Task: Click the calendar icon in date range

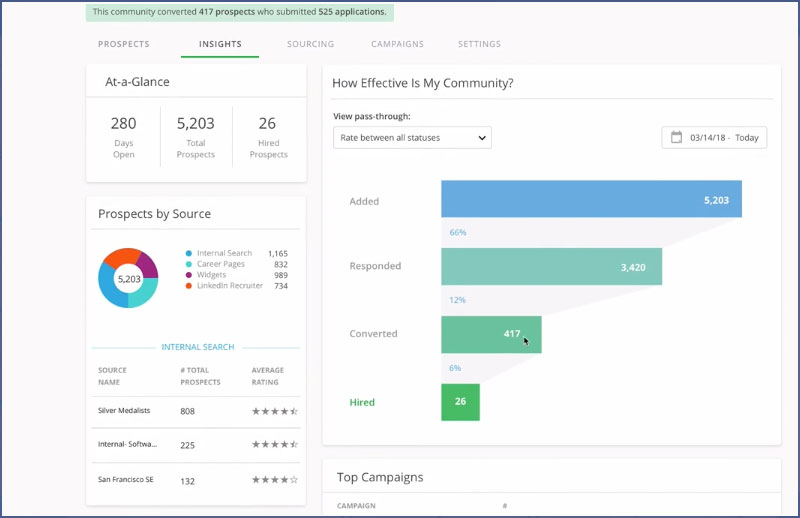Action: [677, 137]
